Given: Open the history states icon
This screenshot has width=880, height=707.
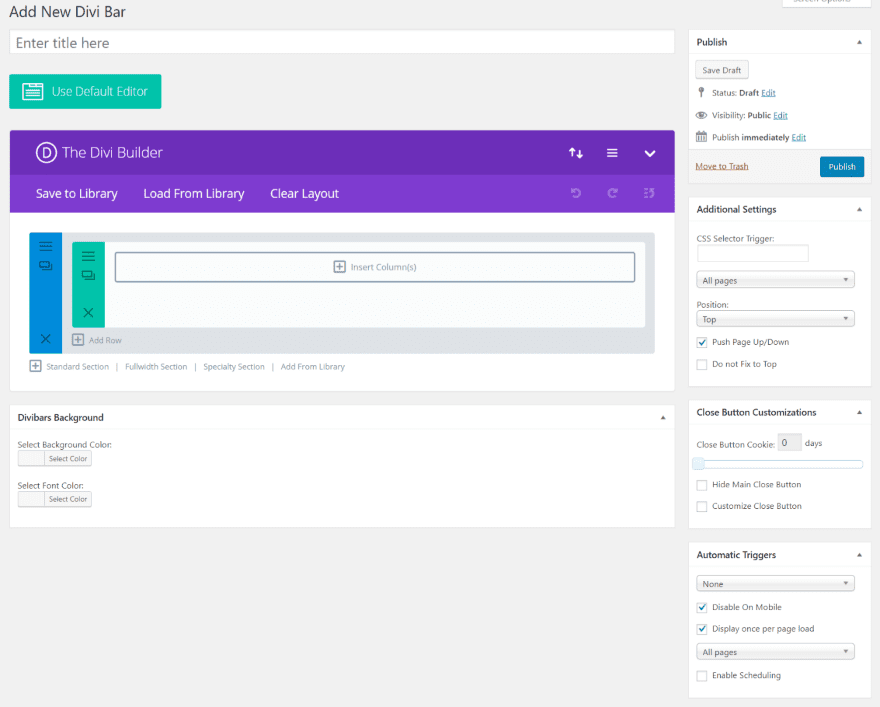Looking at the screenshot, I should point(649,193).
